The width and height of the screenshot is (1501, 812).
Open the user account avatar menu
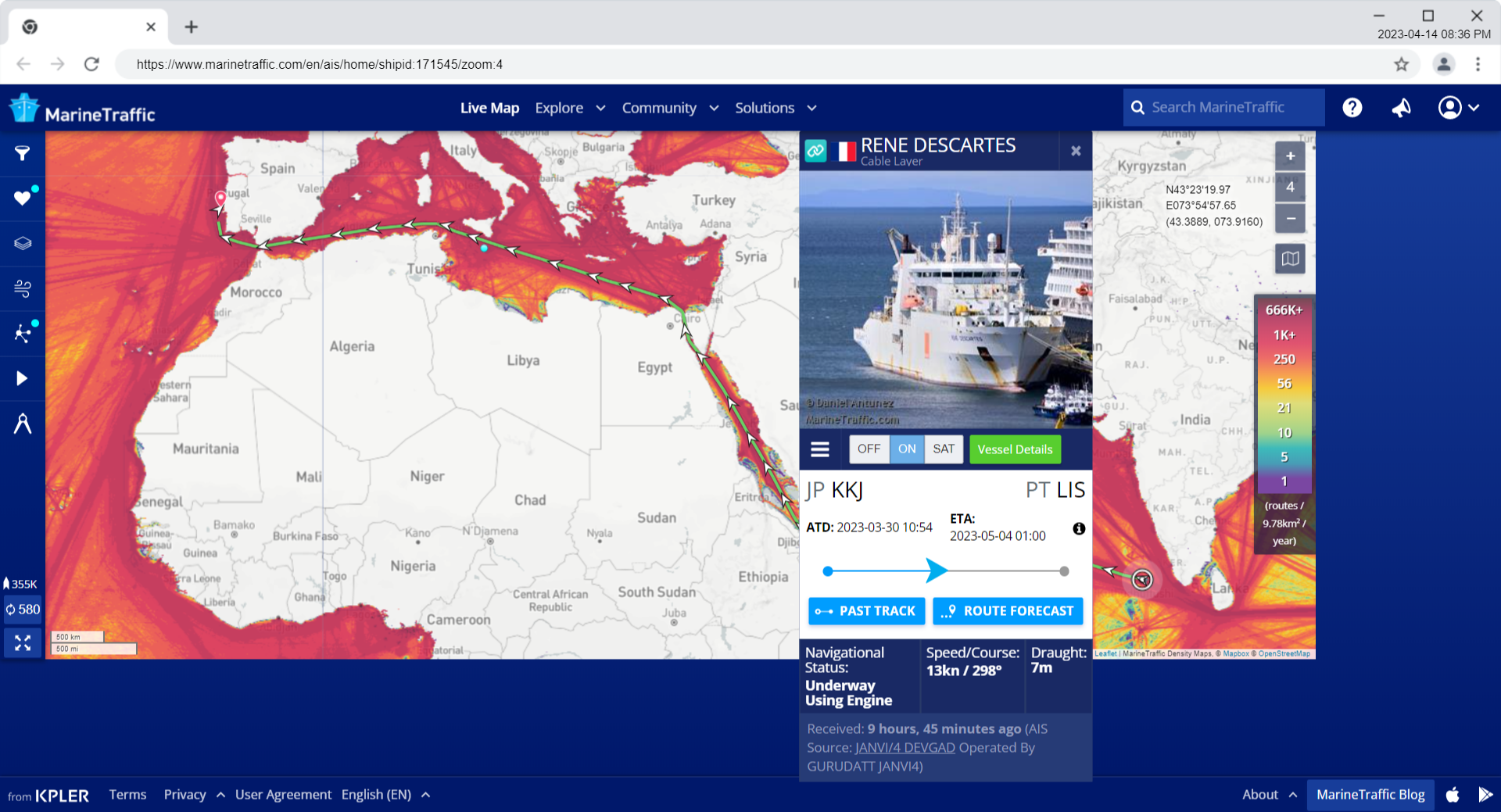click(x=1459, y=108)
